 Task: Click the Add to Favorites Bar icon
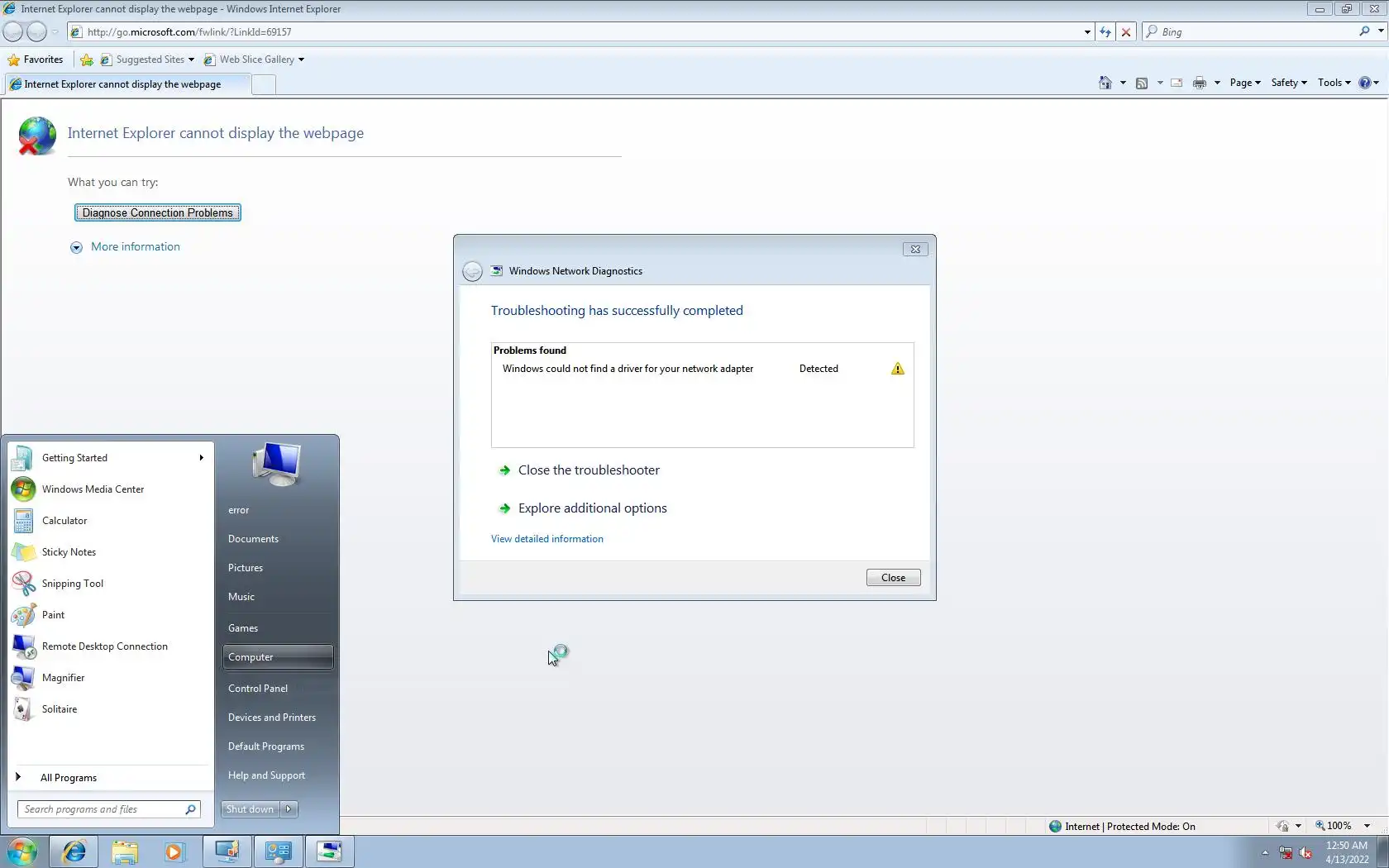pos(87,60)
